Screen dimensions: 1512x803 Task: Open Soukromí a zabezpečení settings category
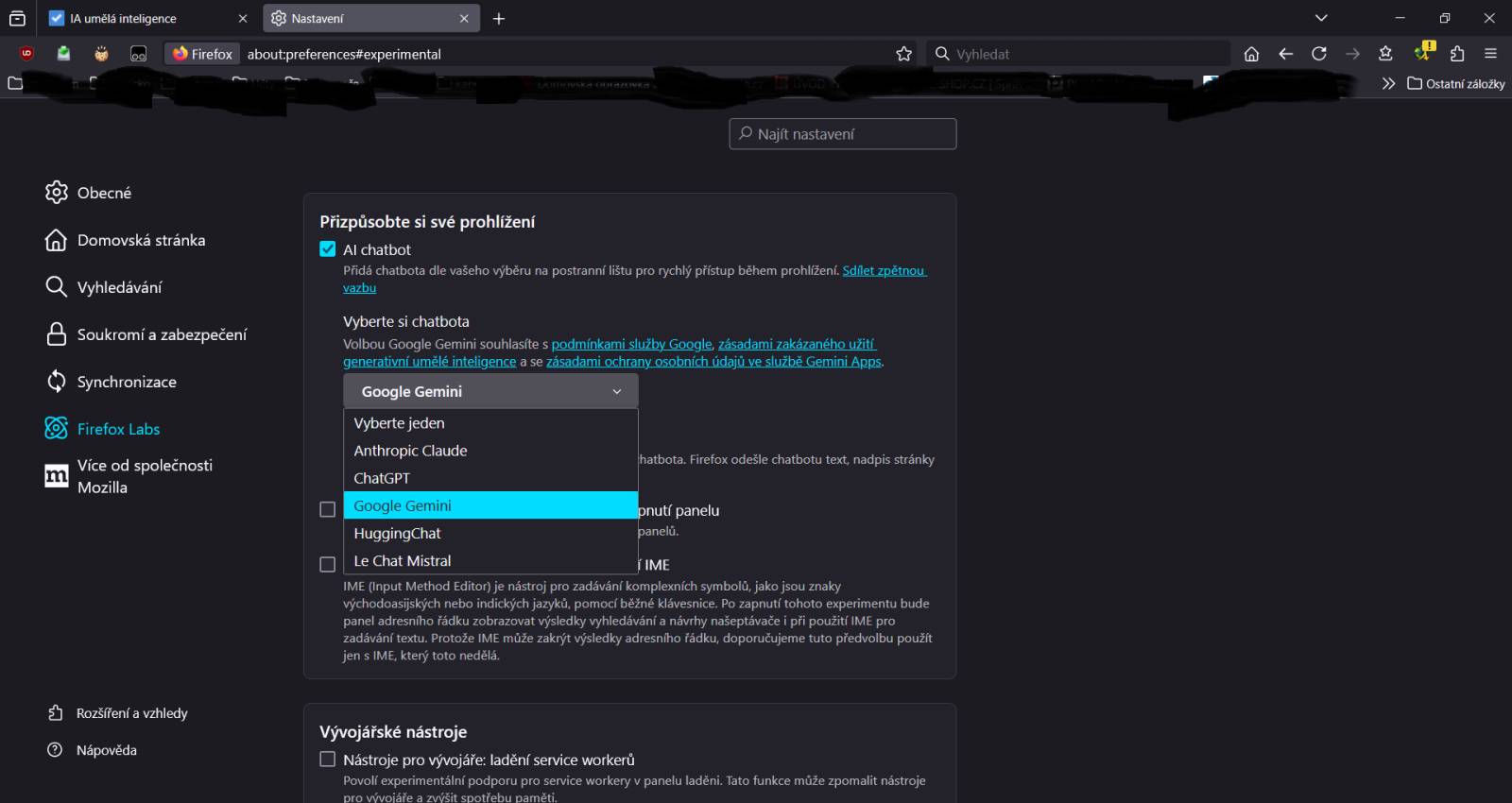pyautogui.click(x=146, y=334)
